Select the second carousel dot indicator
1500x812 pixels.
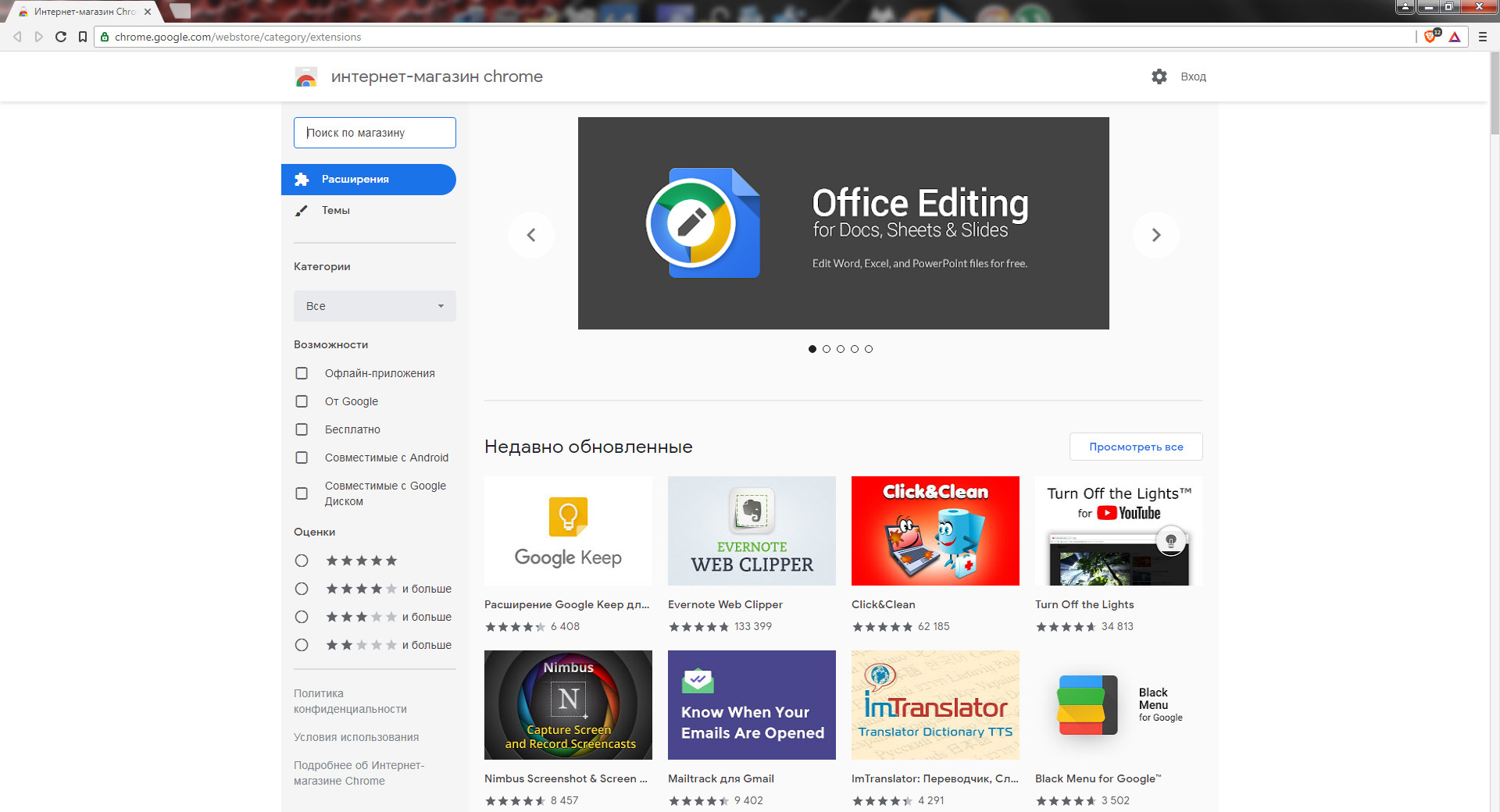[827, 349]
